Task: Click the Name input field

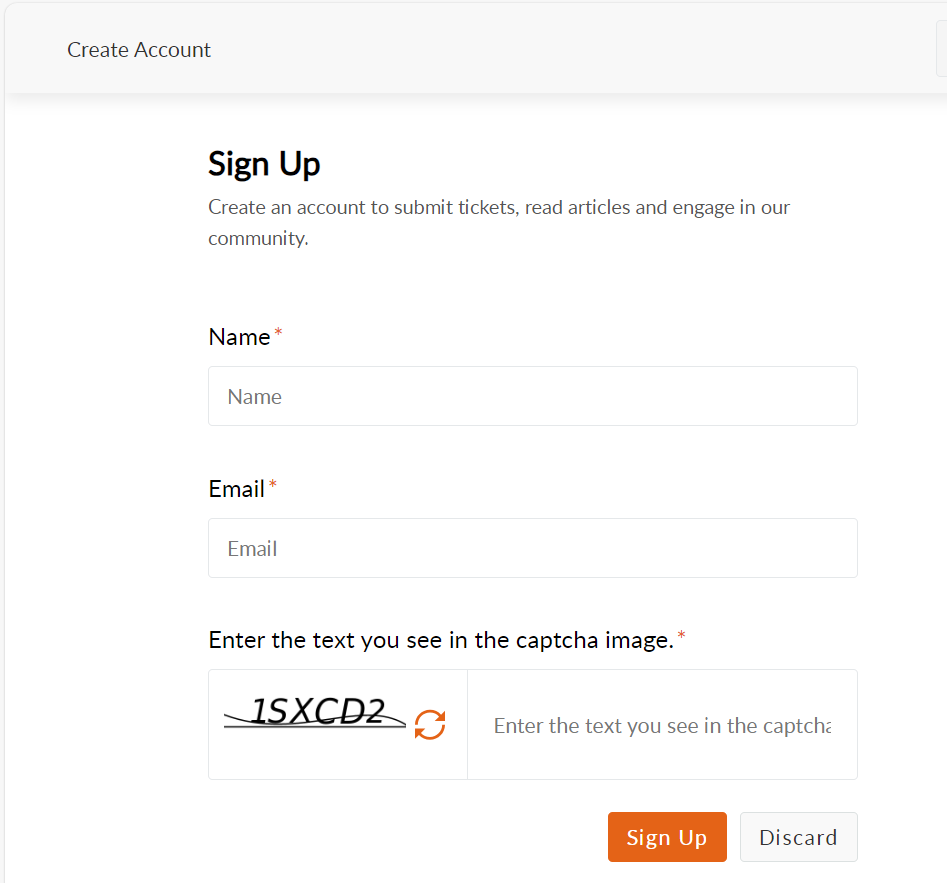Action: (532, 396)
